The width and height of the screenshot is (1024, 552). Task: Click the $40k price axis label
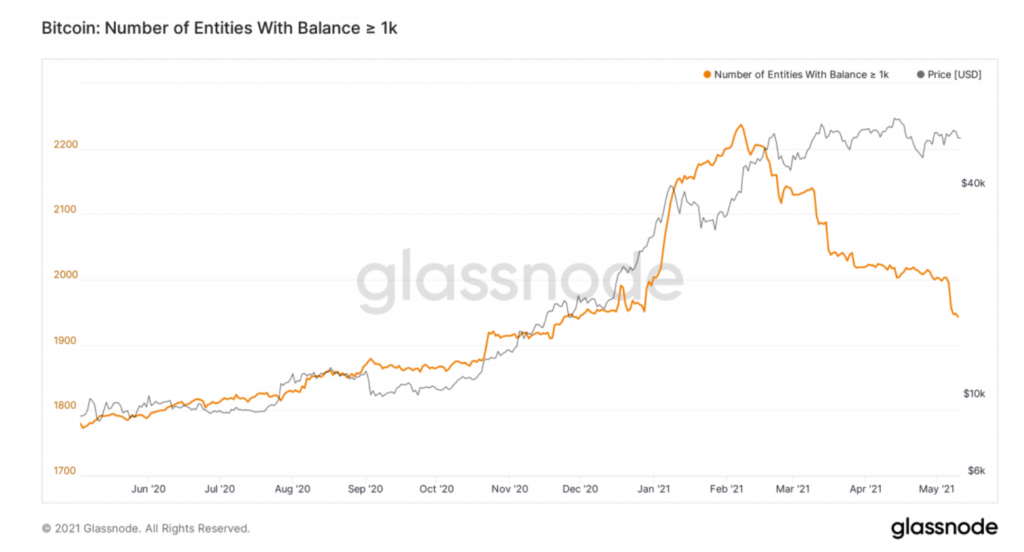(x=973, y=183)
